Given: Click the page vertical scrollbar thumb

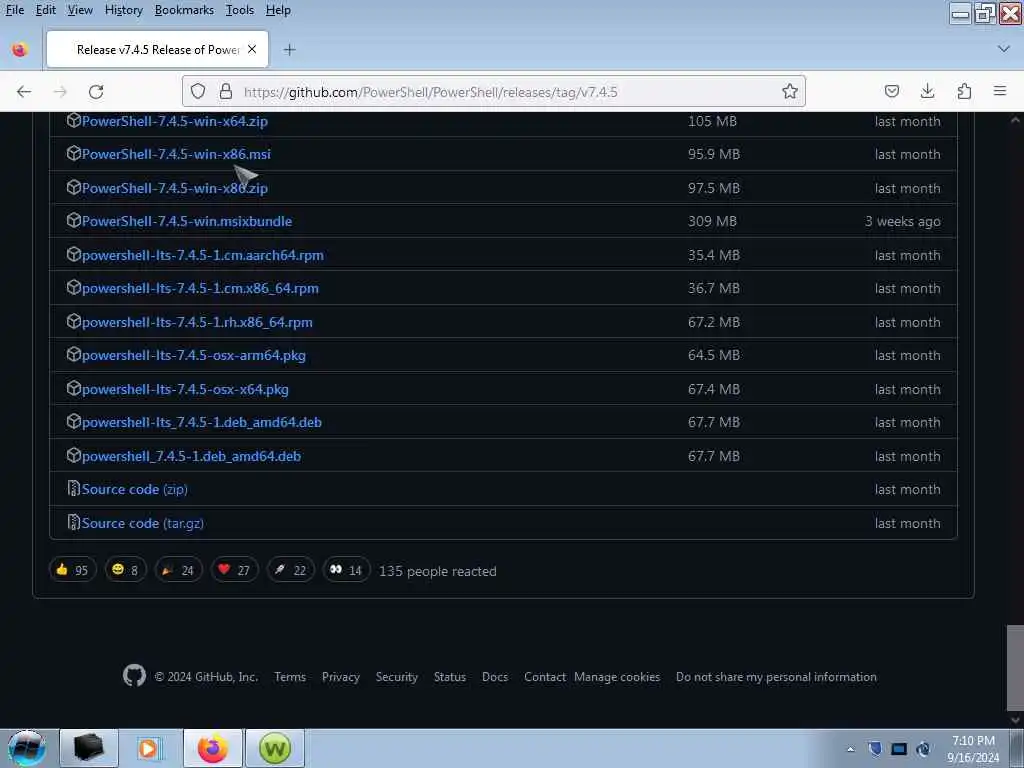Looking at the screenshot, I should (x=1015, y=667).
